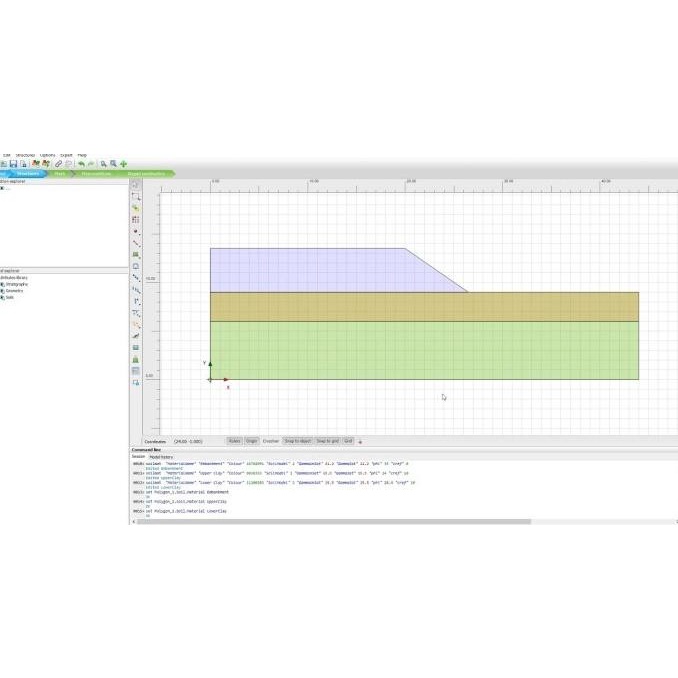Screen dimensions: 678x678
Task: Switch to the Structures mode tab
Action: (28, 173)
